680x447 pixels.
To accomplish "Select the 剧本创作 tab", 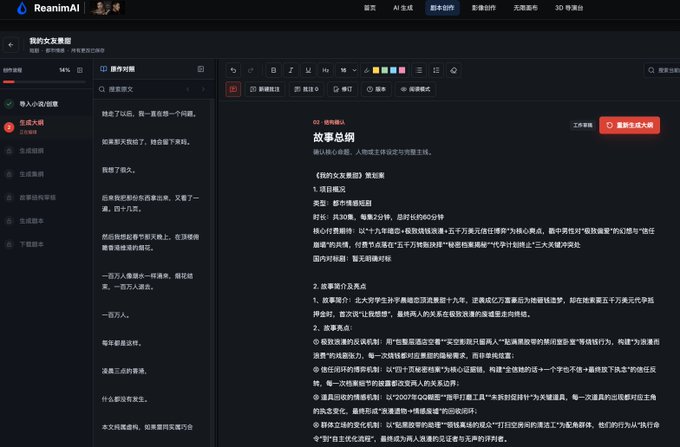I will 442,8.
